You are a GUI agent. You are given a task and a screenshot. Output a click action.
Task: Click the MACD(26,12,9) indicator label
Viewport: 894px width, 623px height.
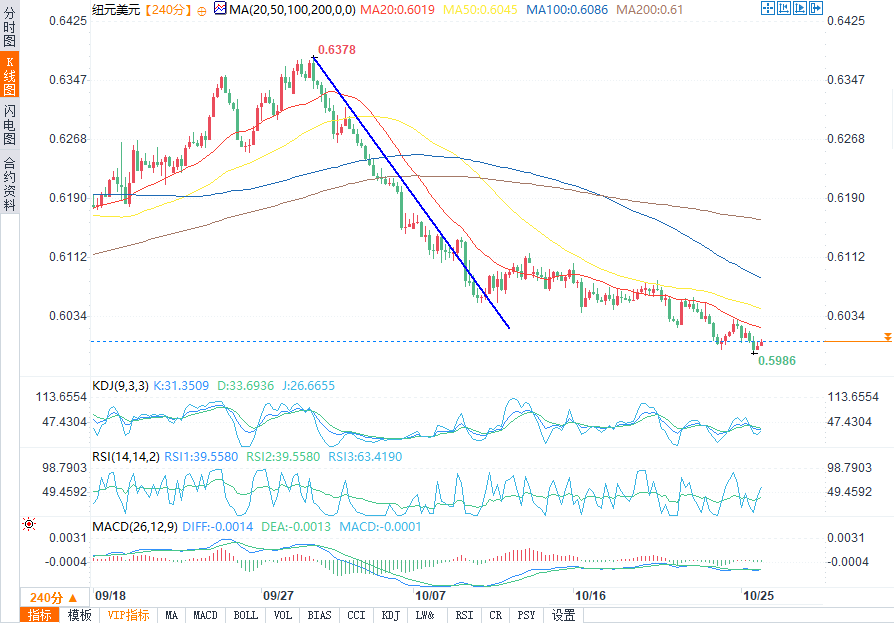point(135,527)
